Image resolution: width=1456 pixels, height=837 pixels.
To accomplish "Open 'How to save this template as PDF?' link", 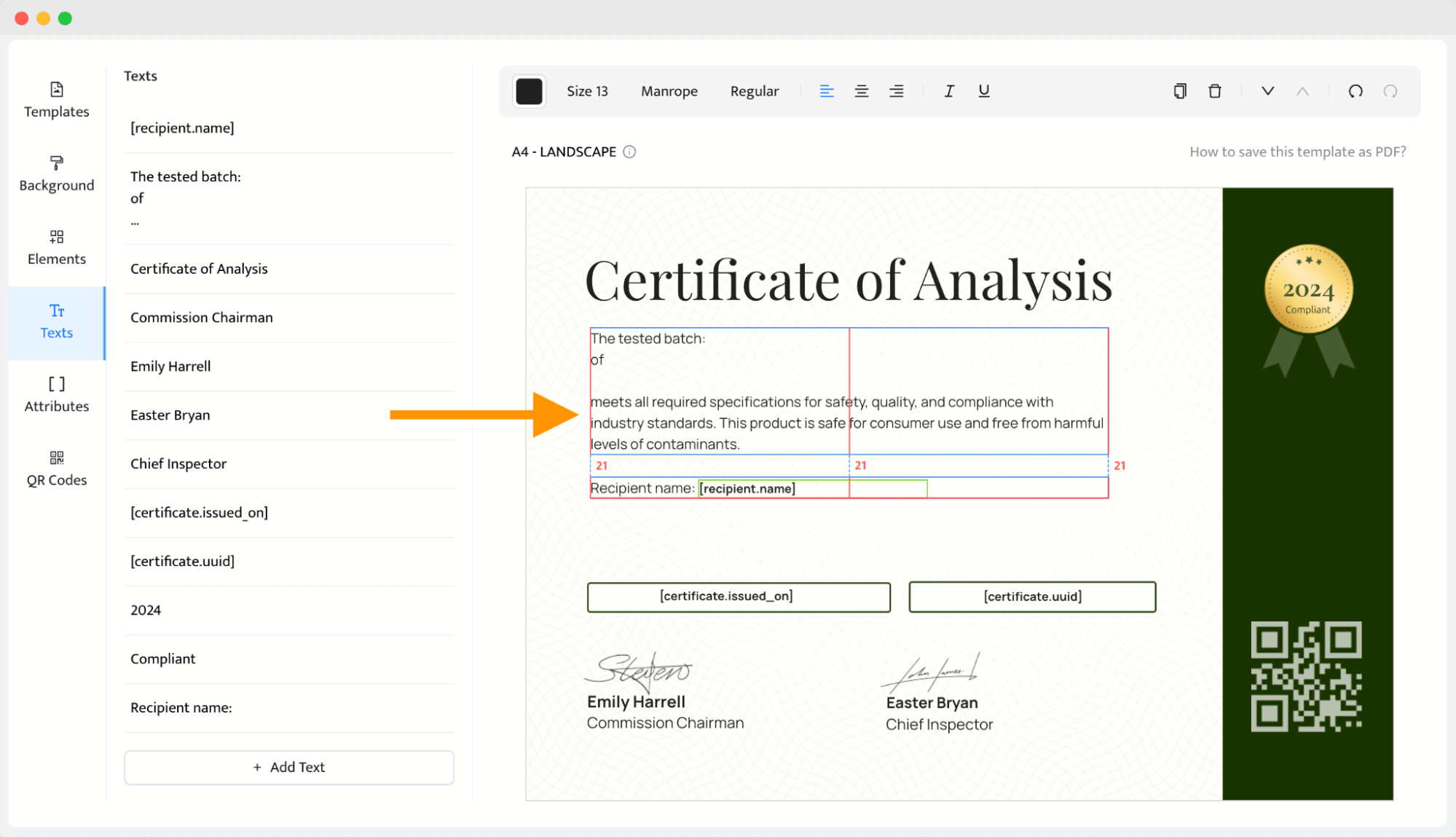I will 1298,152.
